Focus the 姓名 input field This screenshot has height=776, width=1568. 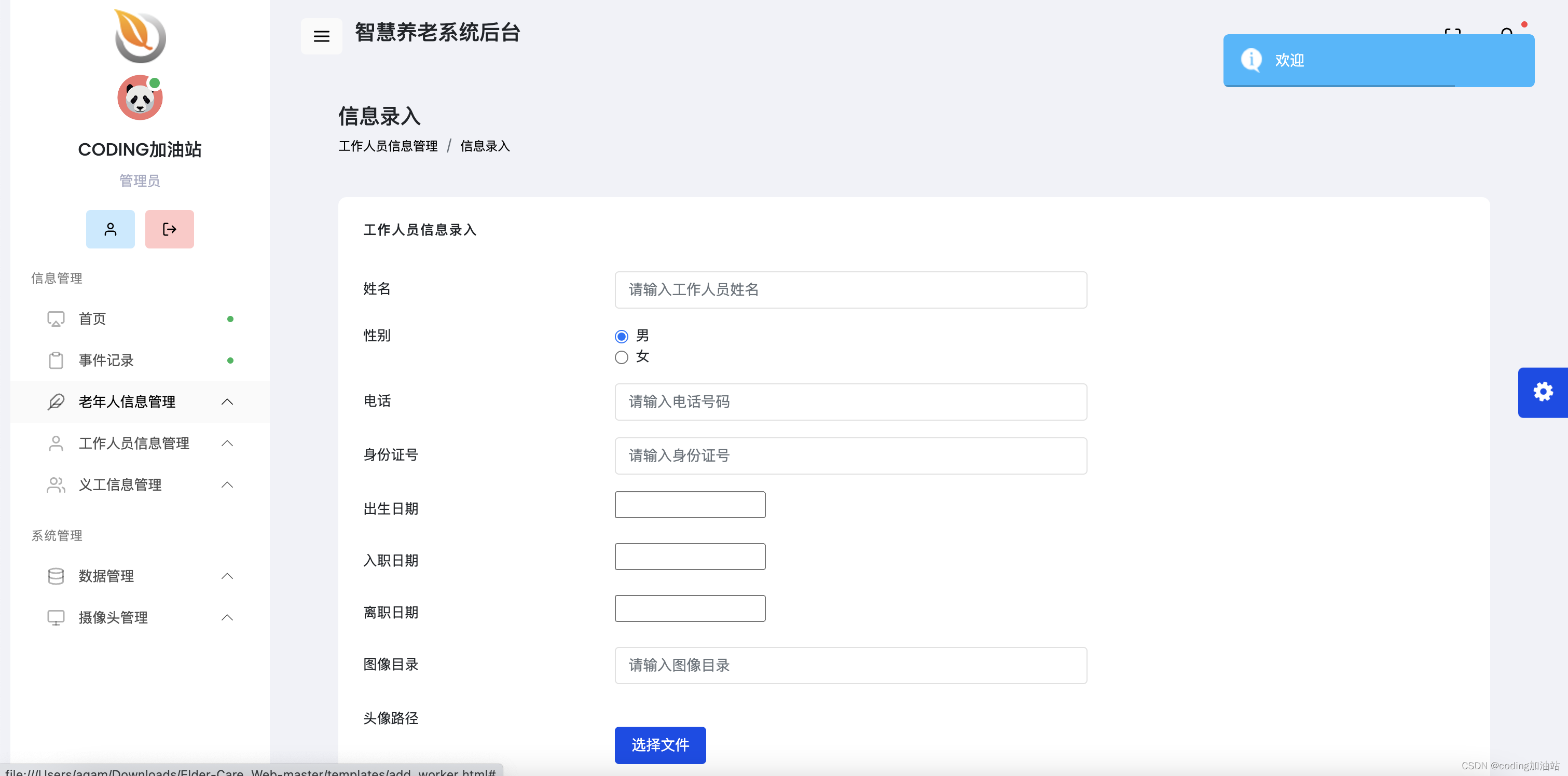850,290
